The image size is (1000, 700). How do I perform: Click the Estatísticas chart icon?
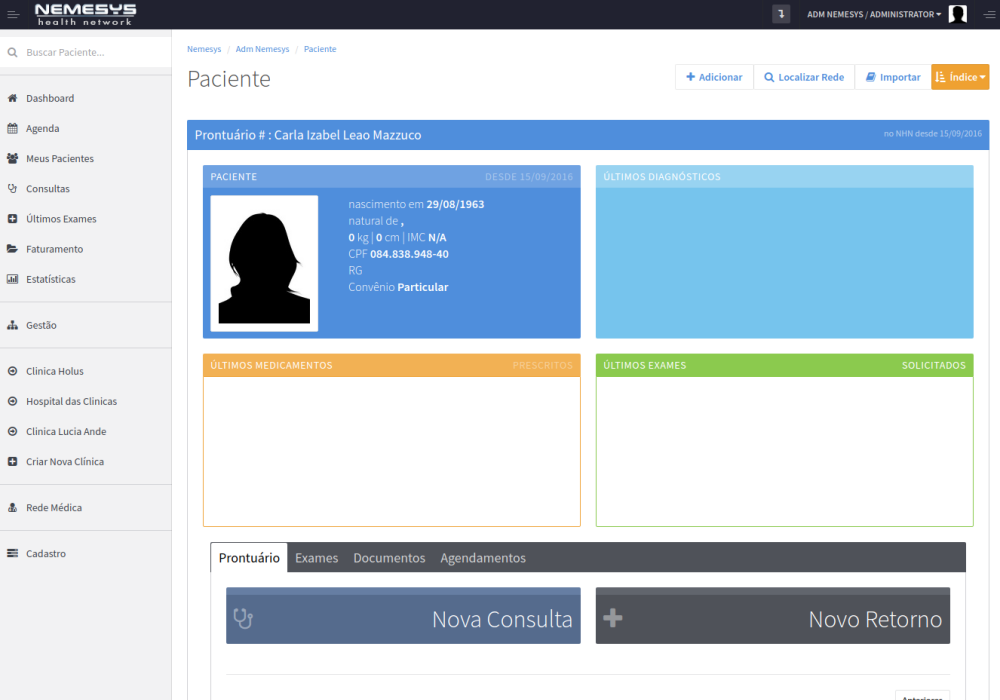(x=12, y=279)
